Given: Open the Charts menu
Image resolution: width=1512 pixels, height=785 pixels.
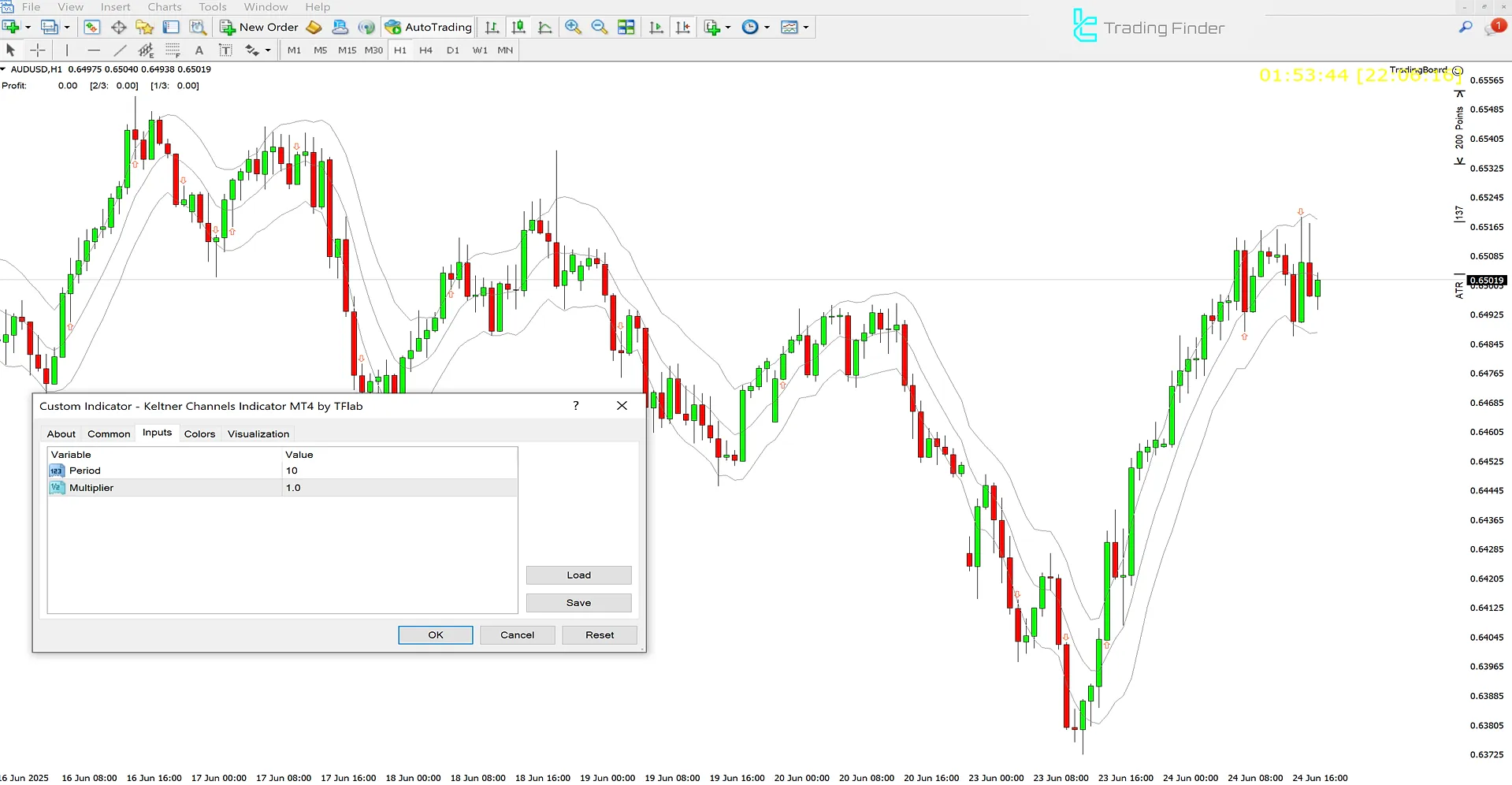Looking at the screenshot, I should tap(164, 7).
